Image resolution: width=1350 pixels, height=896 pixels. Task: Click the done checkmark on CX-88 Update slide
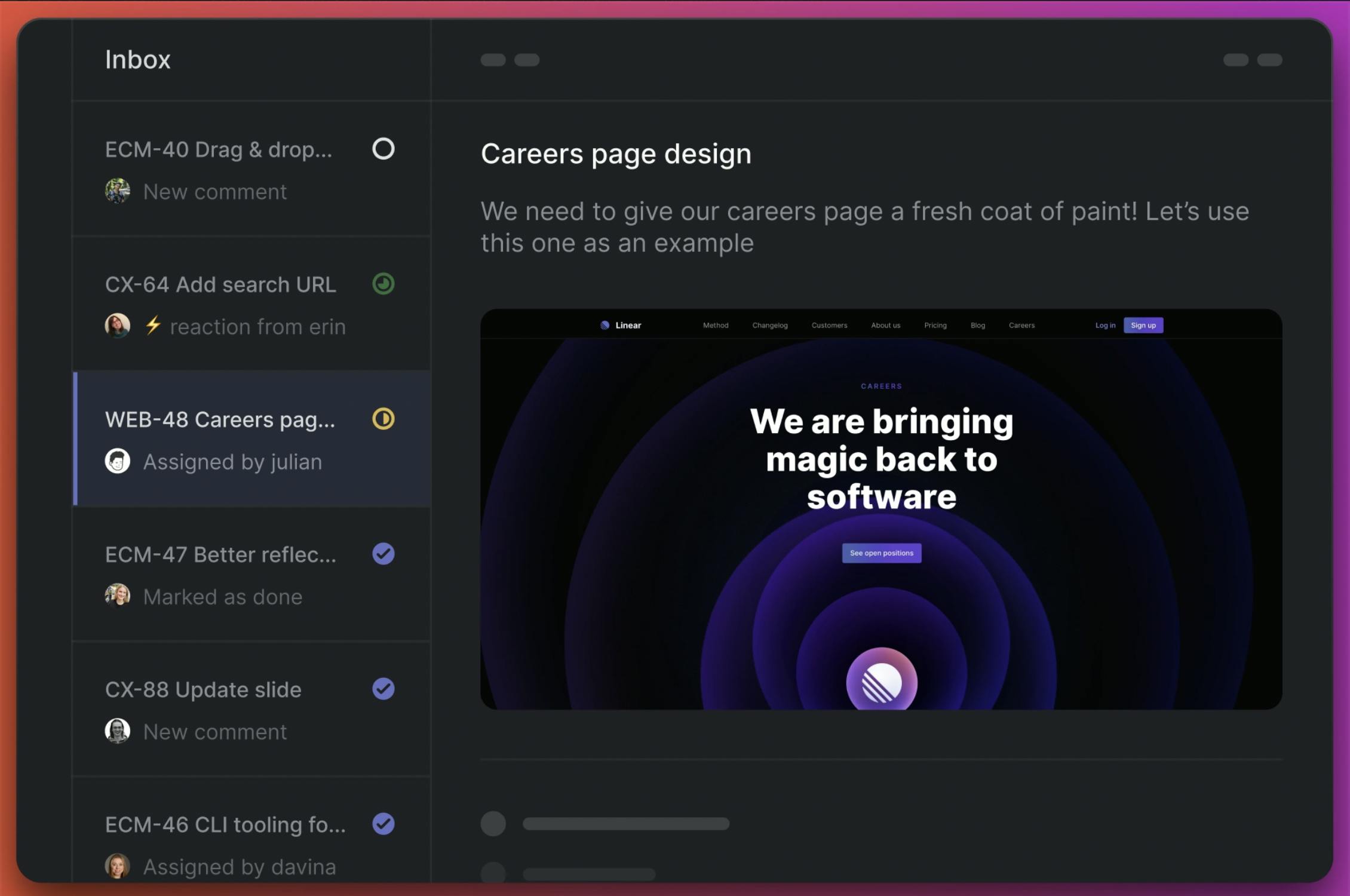click(x=383, y=689)
